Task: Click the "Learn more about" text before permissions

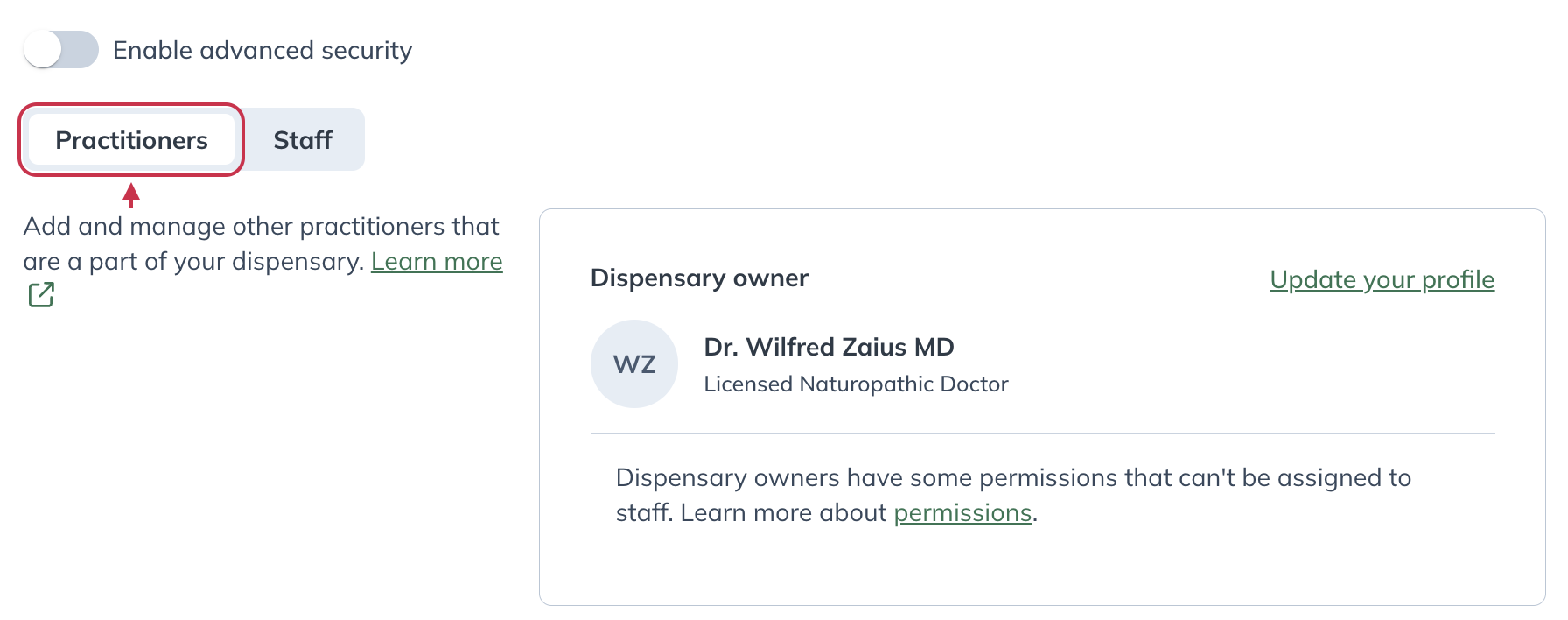Action: point(783,513)
